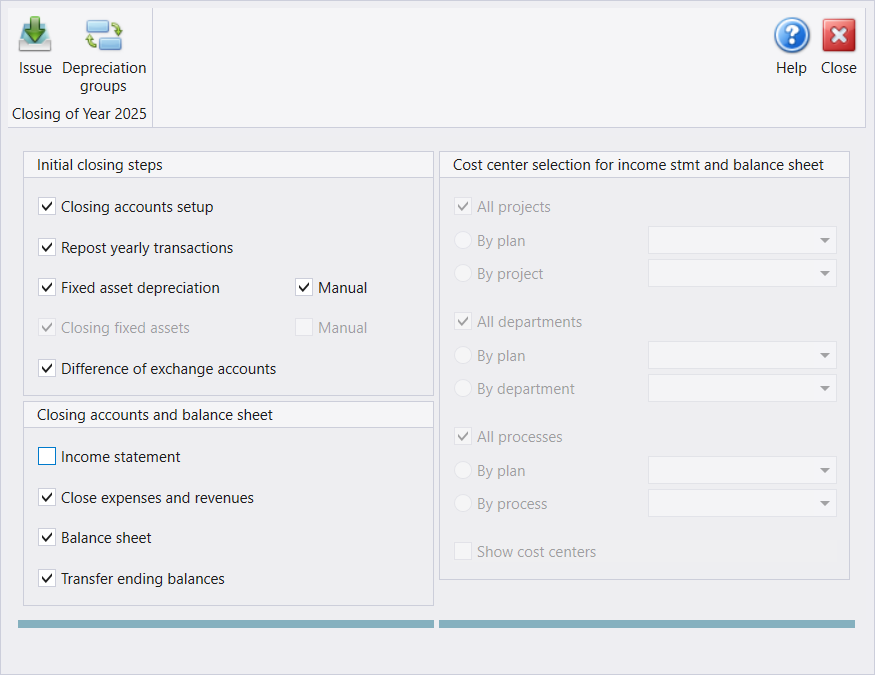The image size is (875, 675).
Task: Open the By project dropdown
Action: [742, 273]
